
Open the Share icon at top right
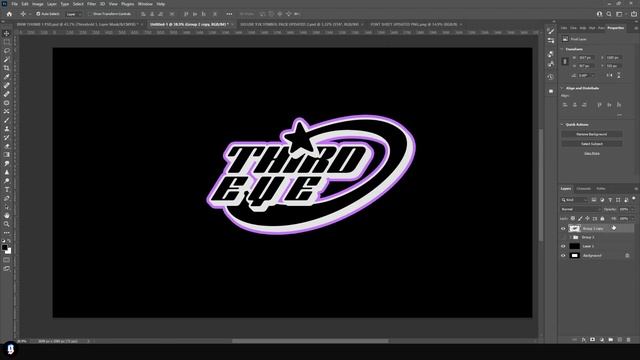(634, 14)
